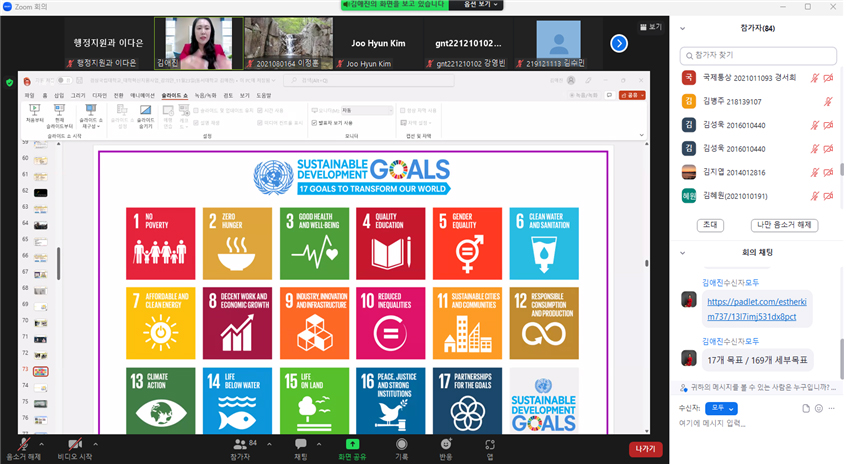Click the green encryption shield icon
Screen dimensions: 846x466
pyautogui.click(x=9, y=83)
